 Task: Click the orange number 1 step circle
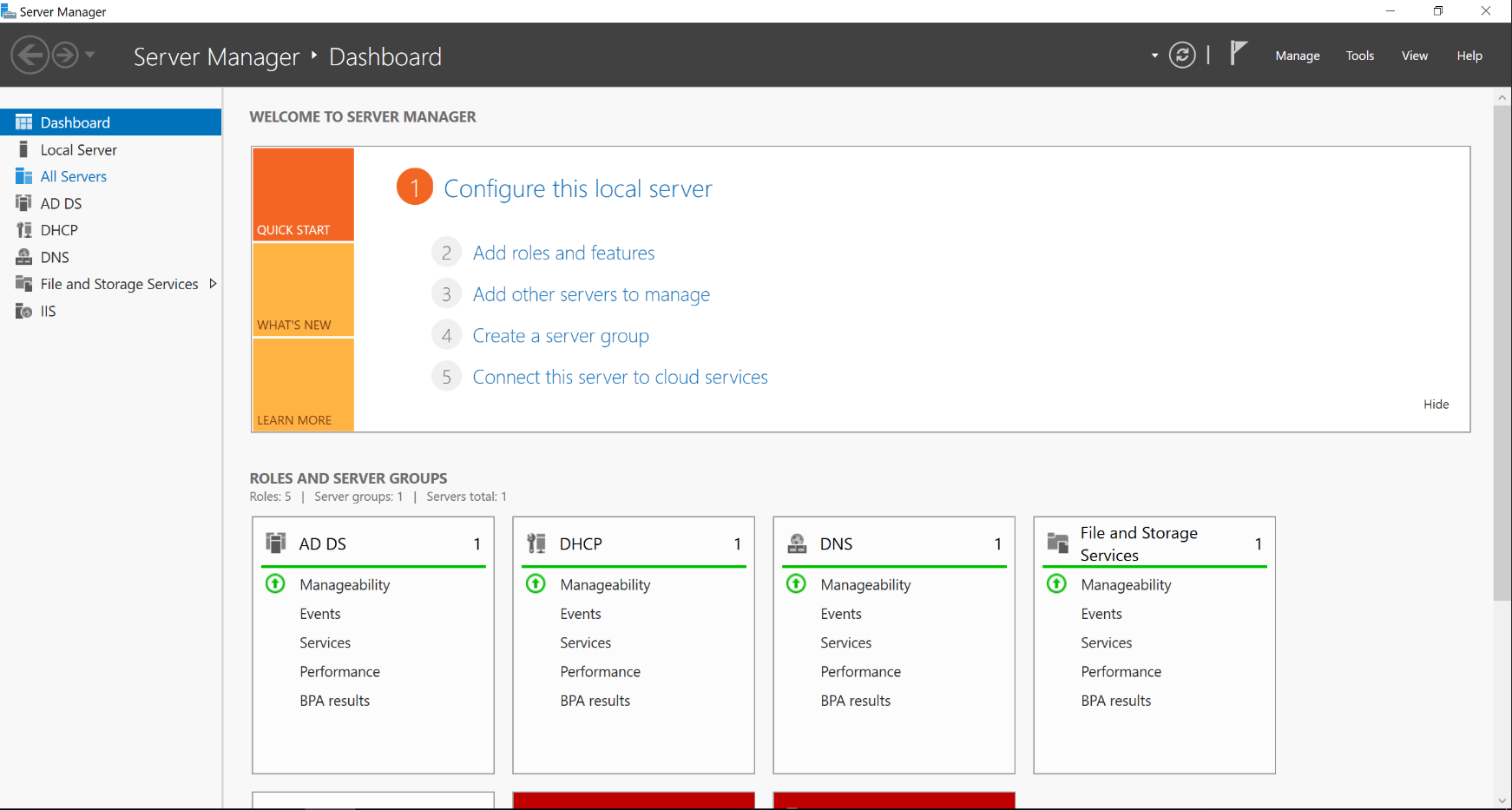(415, 187)
